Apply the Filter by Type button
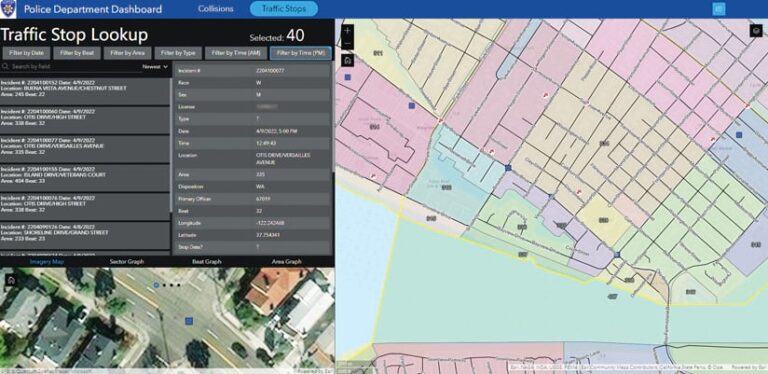This screenshot has width=768, height=374. pyautogui.click(x=178, y=53)
